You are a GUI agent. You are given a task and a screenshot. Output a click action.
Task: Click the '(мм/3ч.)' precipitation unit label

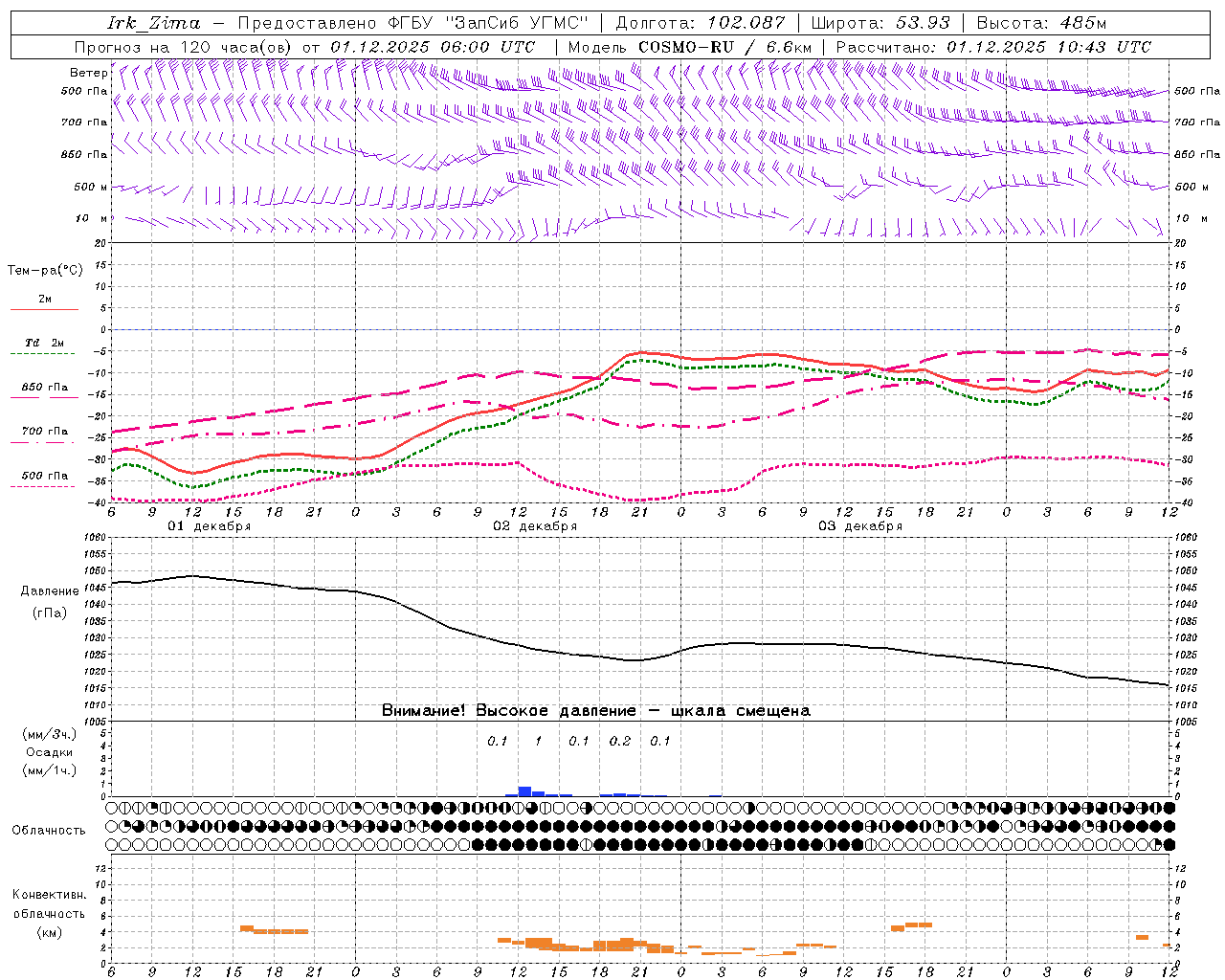(50, 734)
